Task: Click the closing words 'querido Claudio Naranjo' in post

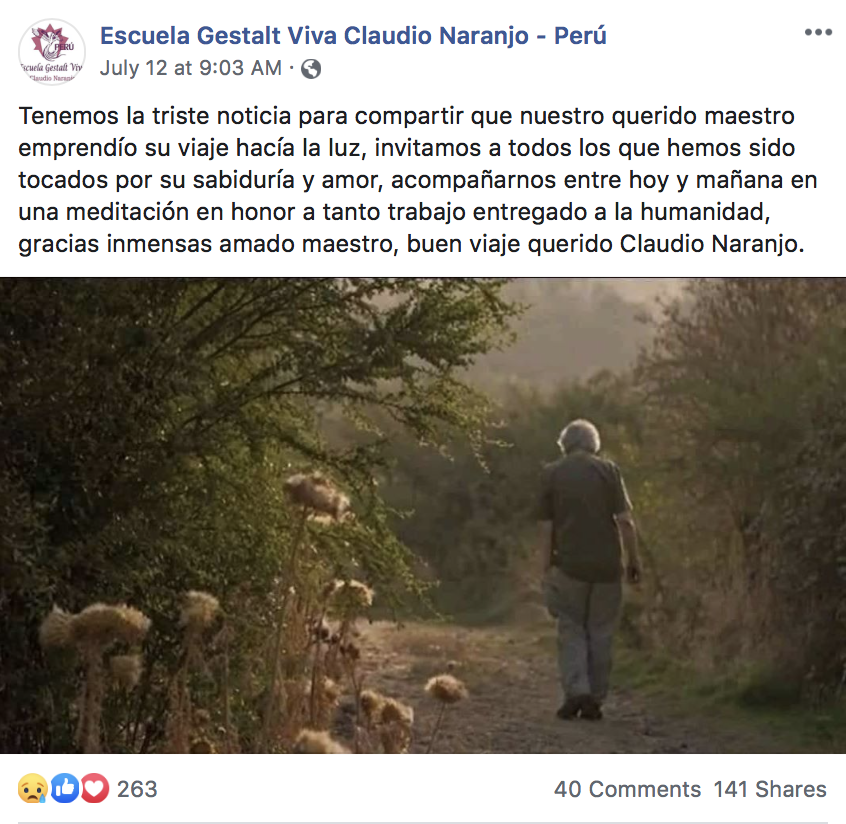Action: tap(663, 244)
